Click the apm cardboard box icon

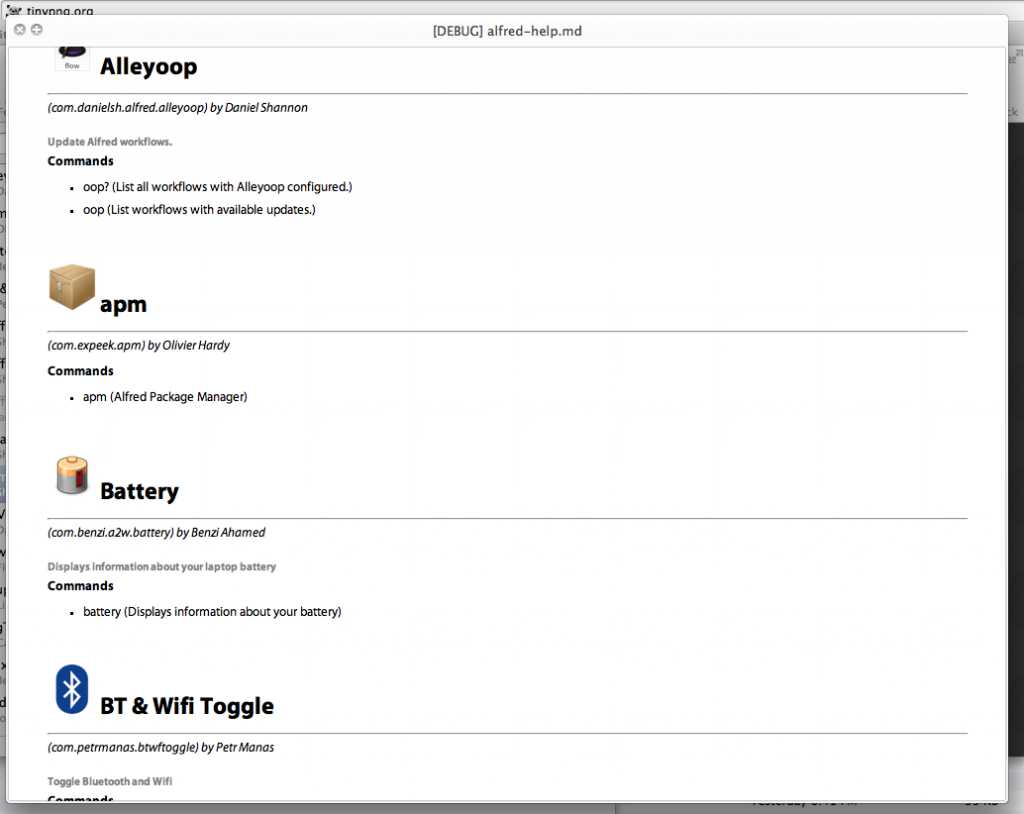(x=72, y=288)
